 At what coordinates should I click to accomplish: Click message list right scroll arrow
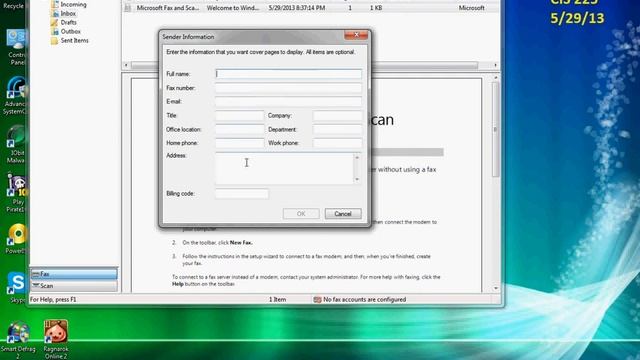(496, 65)
